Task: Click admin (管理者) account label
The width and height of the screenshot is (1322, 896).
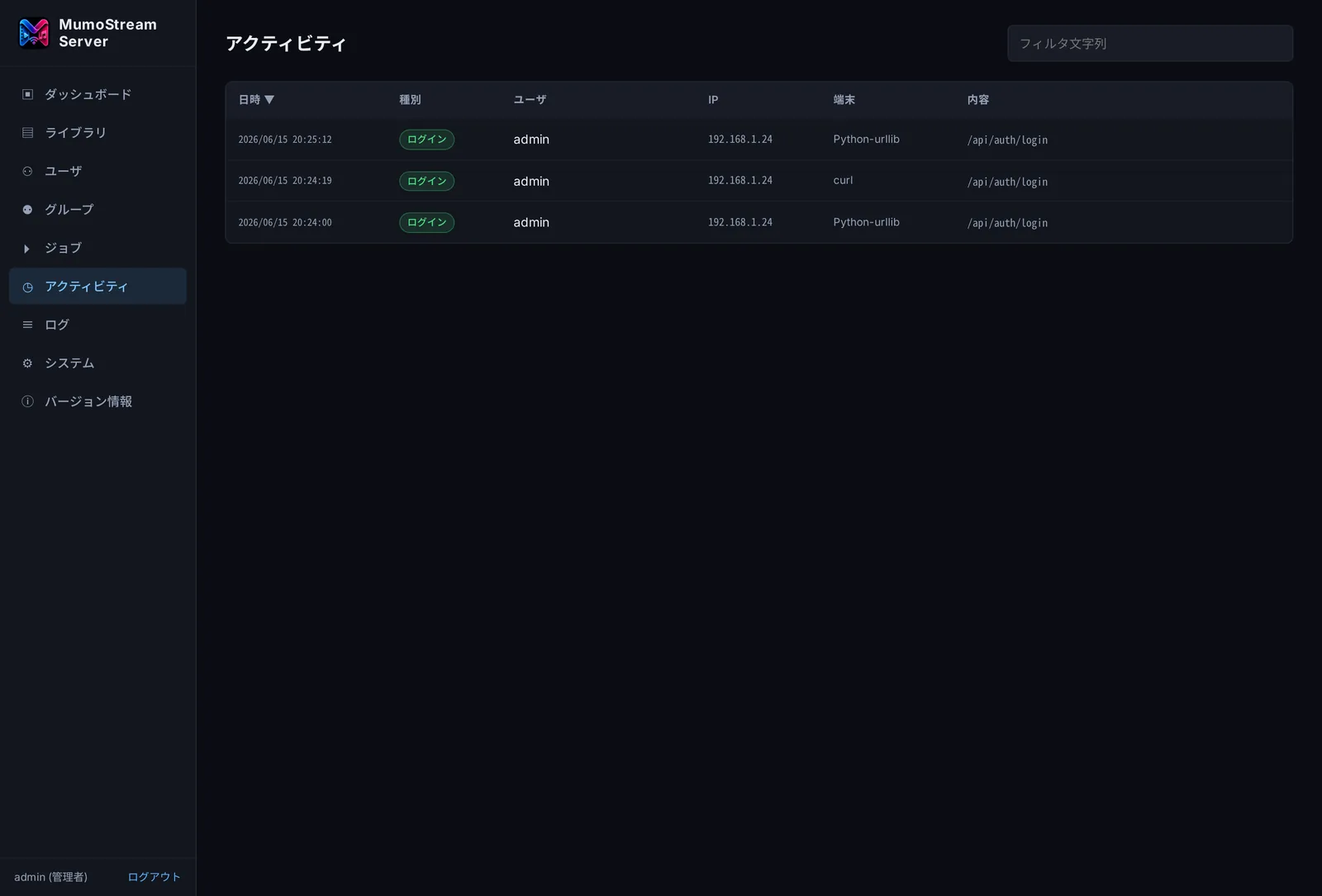Action: click(50, 877)
